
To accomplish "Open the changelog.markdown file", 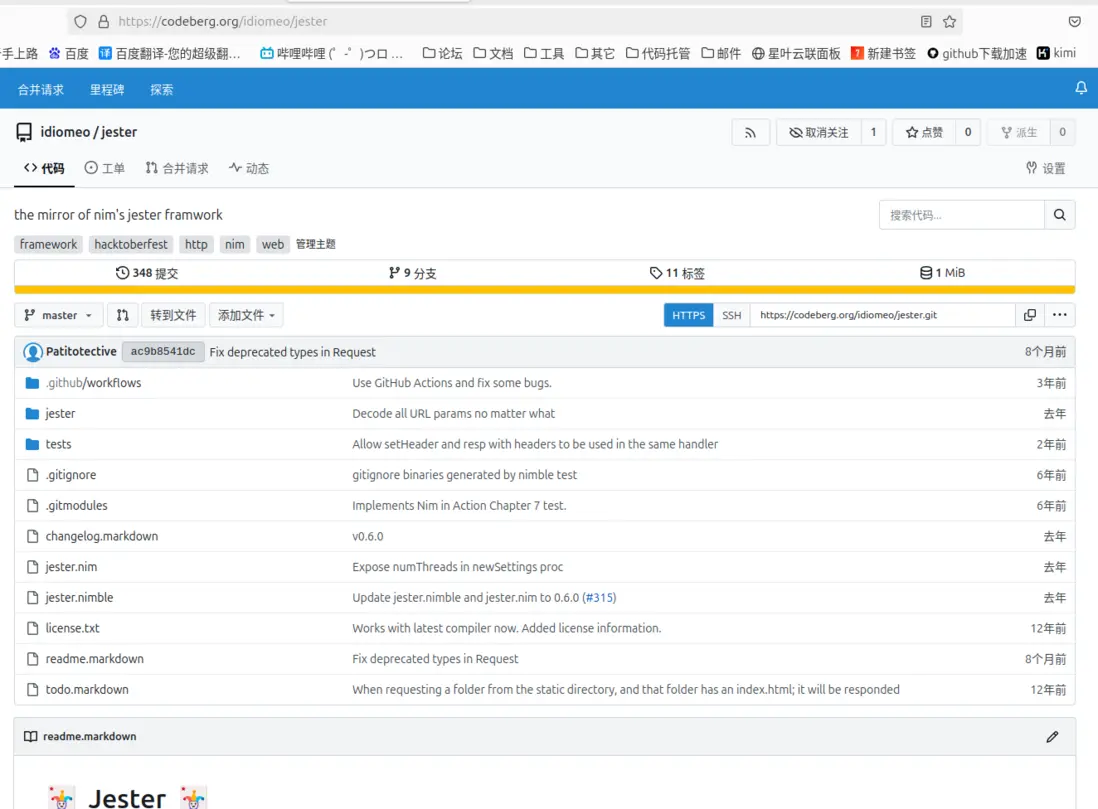I will pos(102,537).
